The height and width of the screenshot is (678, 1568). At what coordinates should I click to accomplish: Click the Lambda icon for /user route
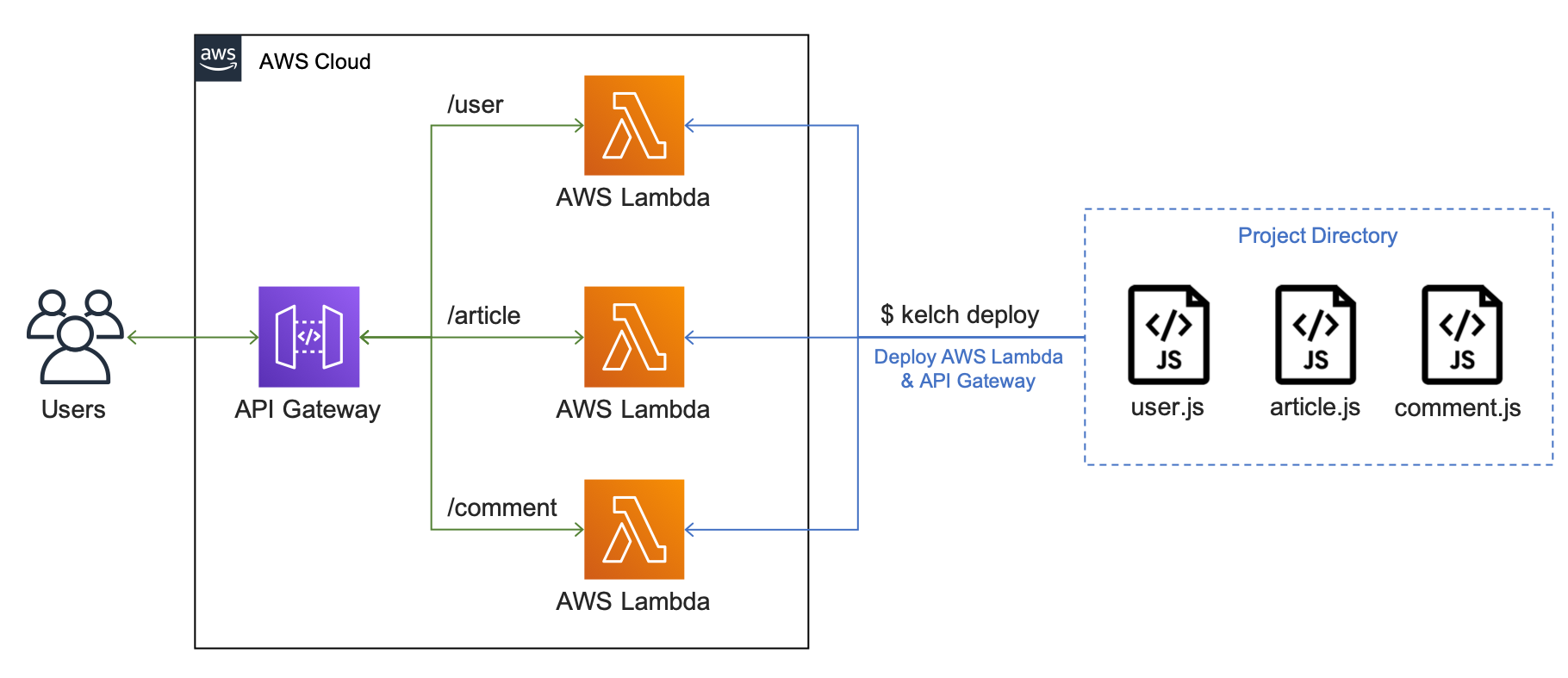[x=634, y=126]
